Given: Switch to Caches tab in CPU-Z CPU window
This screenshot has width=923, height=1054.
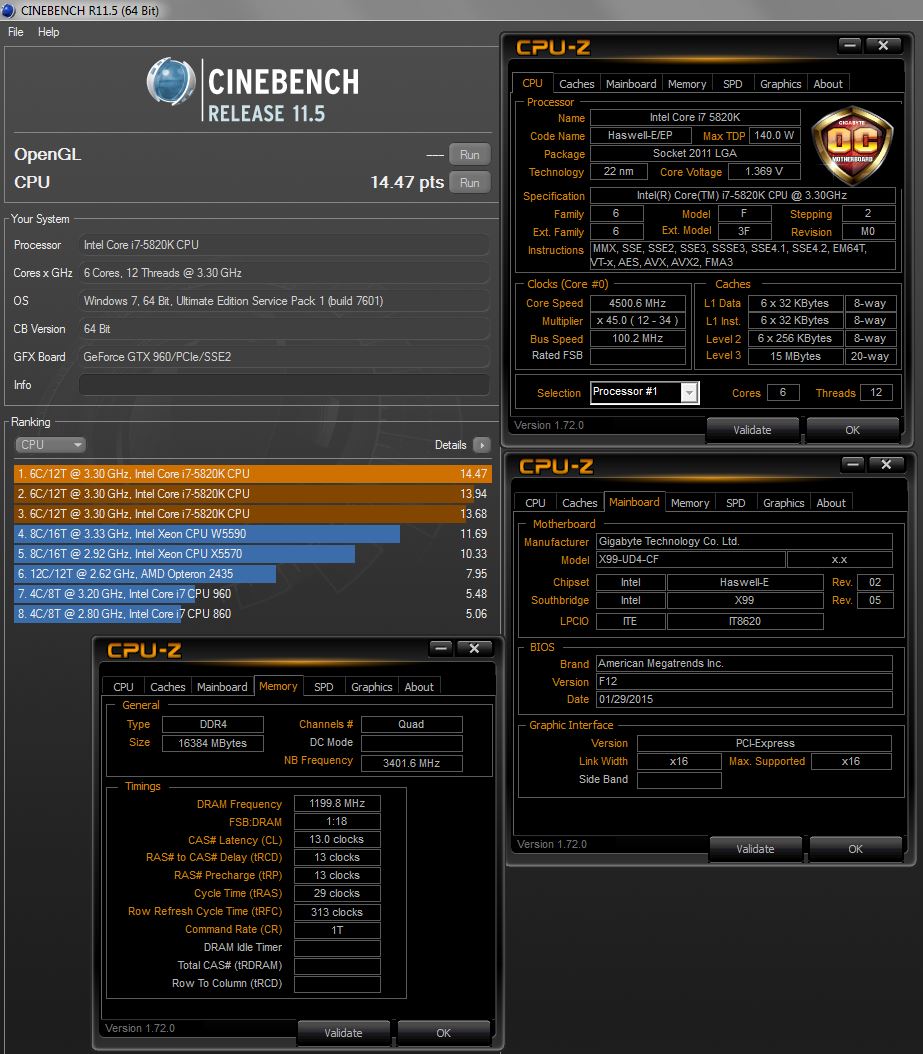Looking at the screenshot, I should [577, 84].
